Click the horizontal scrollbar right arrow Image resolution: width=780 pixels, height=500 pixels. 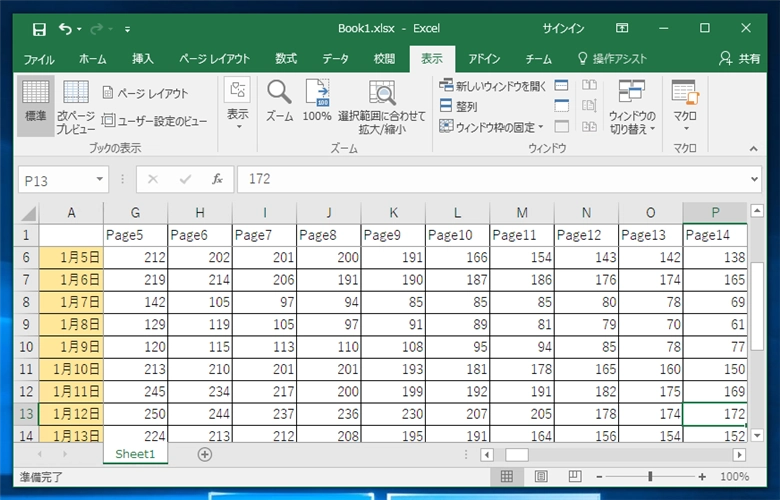[x=739, y=455]
